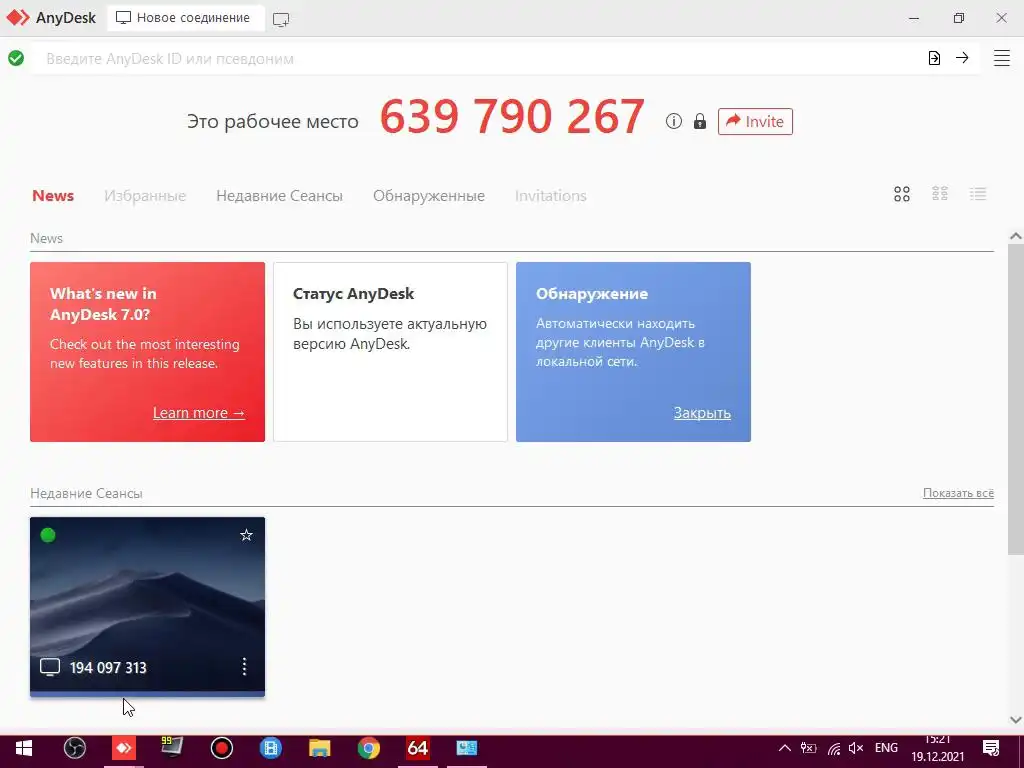The height and width of the screenshot is (768, 1024).
Task: Switch to list view layout
Action: pos(978,194)
